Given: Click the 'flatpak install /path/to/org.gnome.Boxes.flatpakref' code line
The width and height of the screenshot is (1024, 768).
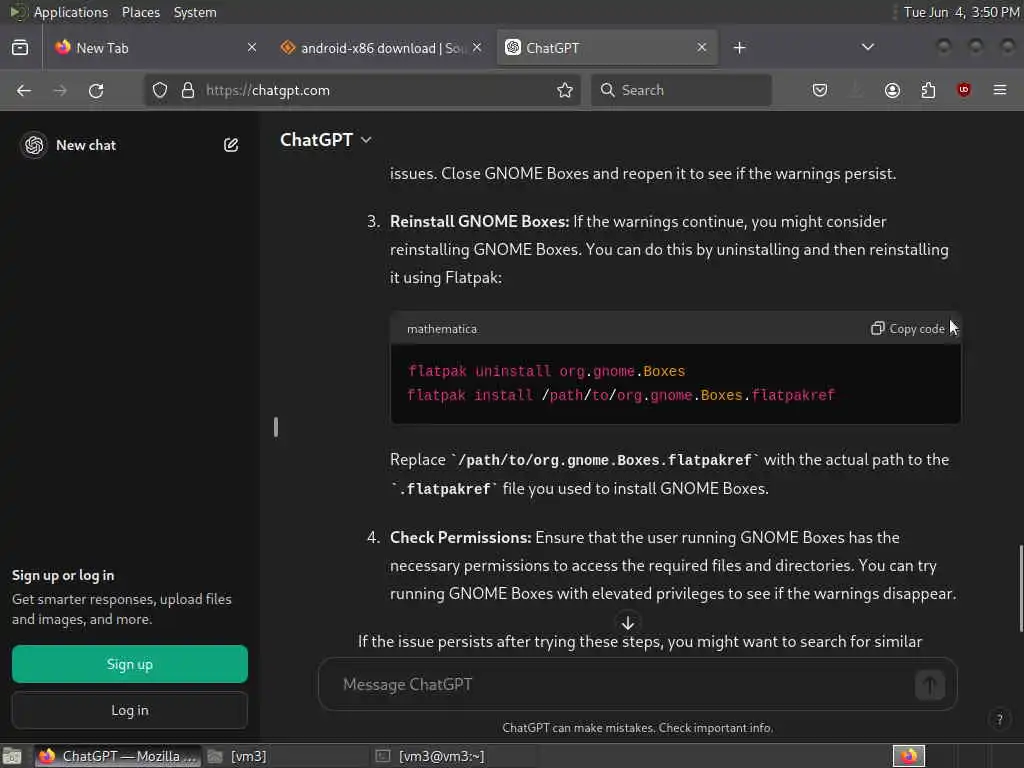Looking at the screenshot, I should pyautogui.click(x=621, y=395).
